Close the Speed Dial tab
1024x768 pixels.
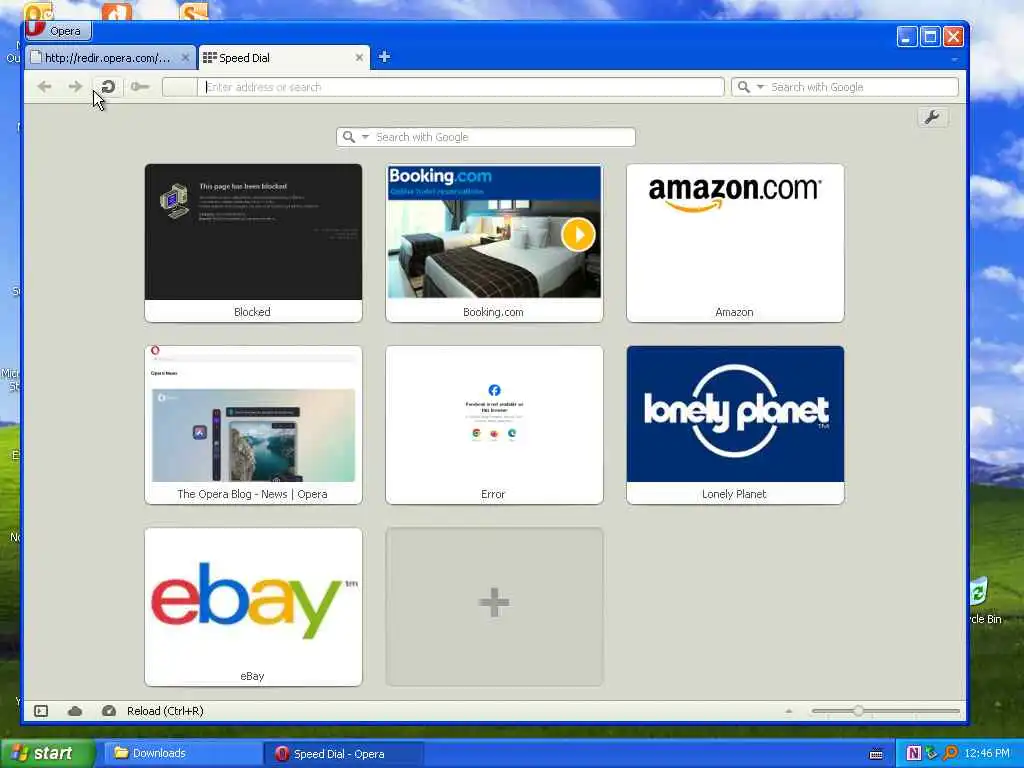pyautogui.click(x=359, y=58)
